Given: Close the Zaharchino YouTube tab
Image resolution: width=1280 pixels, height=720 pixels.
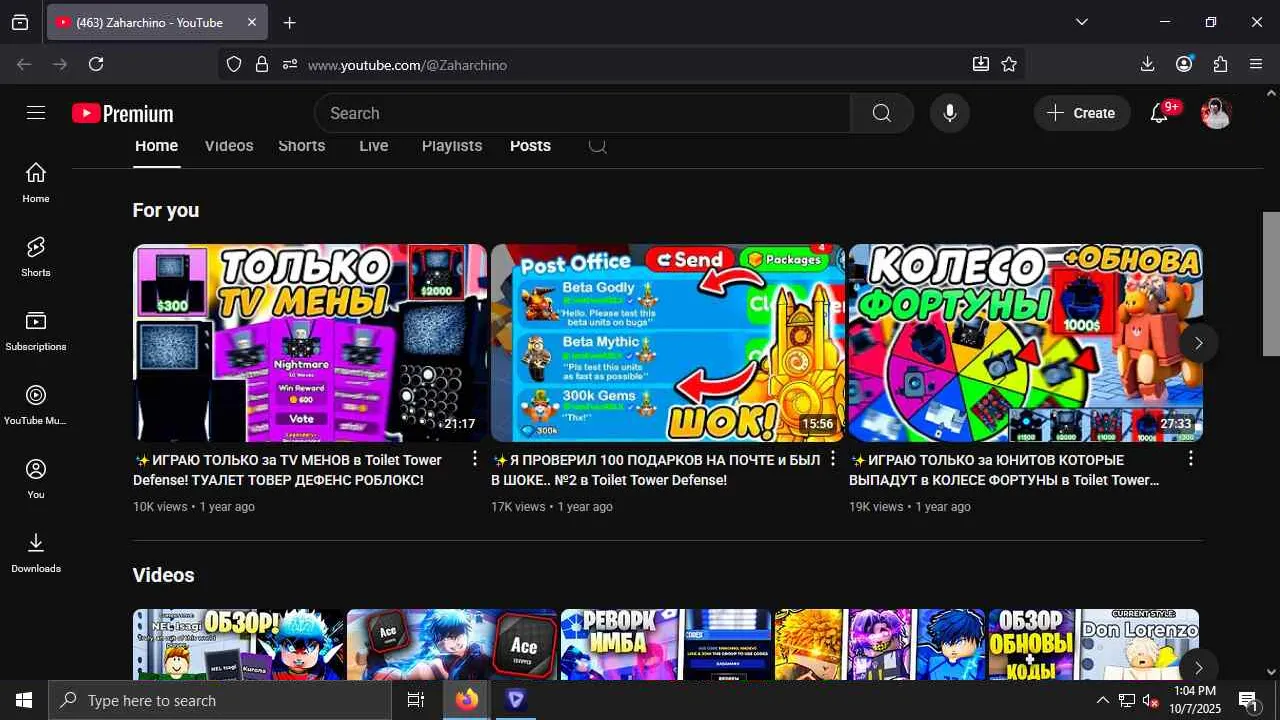Looking at the screenshot, I should pos(252,22).
